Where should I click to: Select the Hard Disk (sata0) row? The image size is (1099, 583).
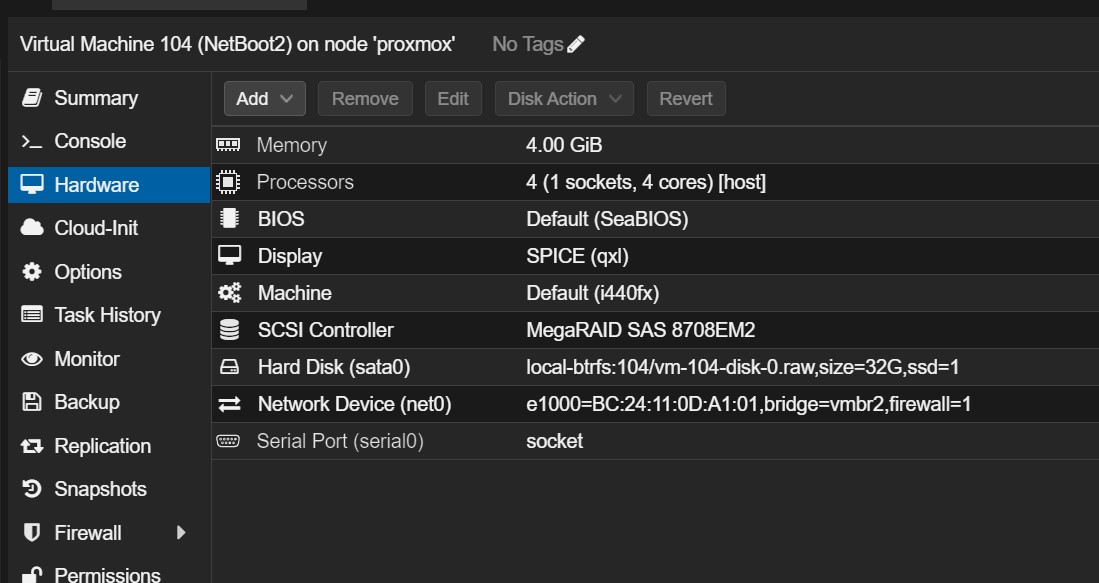coord(655,367)
